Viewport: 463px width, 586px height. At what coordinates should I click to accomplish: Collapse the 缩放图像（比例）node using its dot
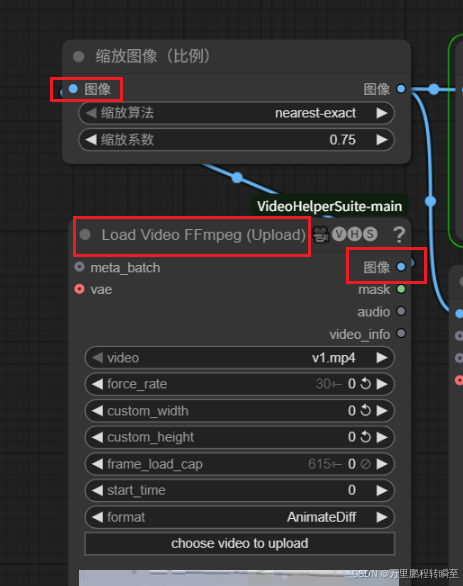(78, 57)
